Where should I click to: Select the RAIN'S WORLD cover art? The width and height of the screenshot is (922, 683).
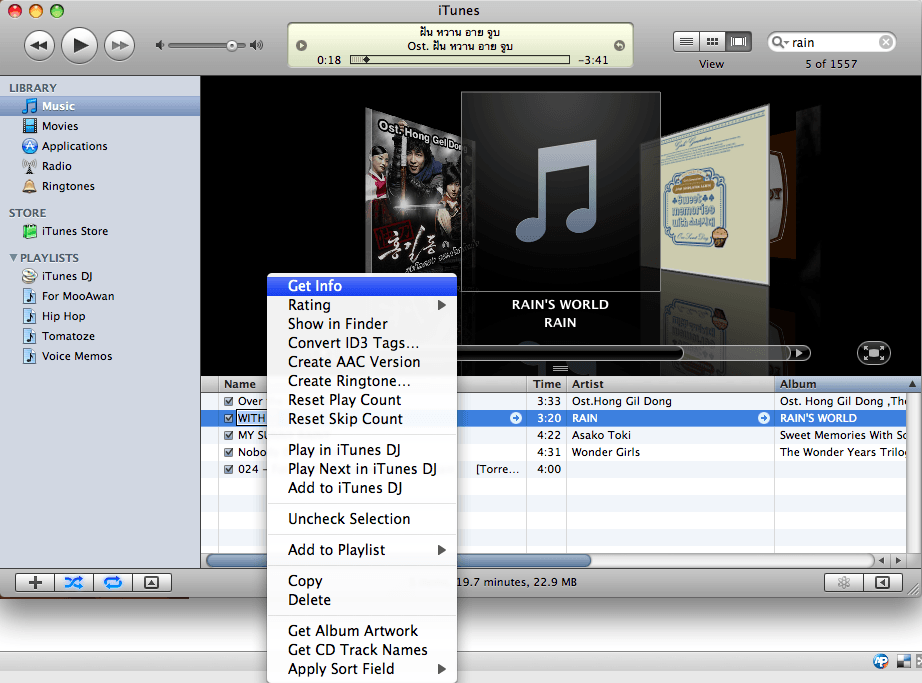[x=560, y=191]
